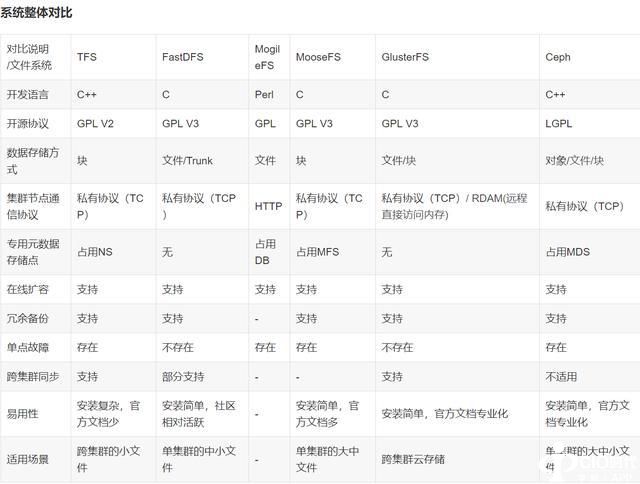The height and width of the screenshot is (484, 640).
Task: Click GlusterFS's "安装简单，官方文档专业化" cell
Action: pos(444,414)
